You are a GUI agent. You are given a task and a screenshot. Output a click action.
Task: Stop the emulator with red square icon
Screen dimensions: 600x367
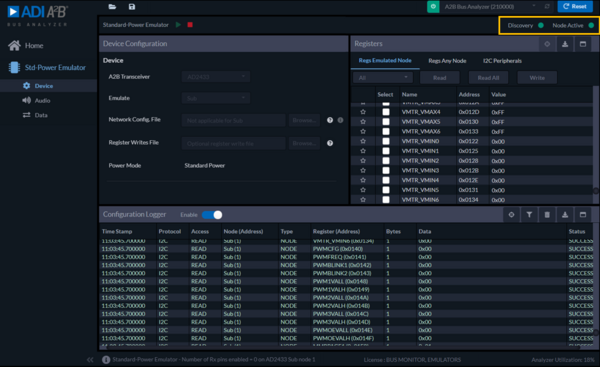point(190,24)
